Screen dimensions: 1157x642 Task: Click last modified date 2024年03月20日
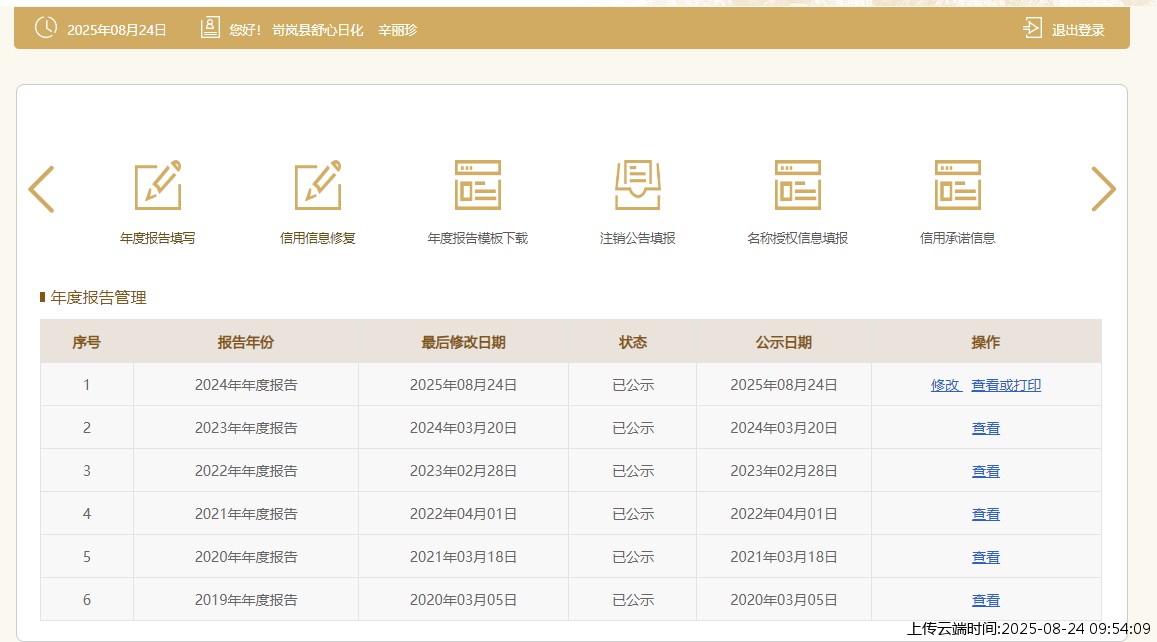(x=463, y=428)
